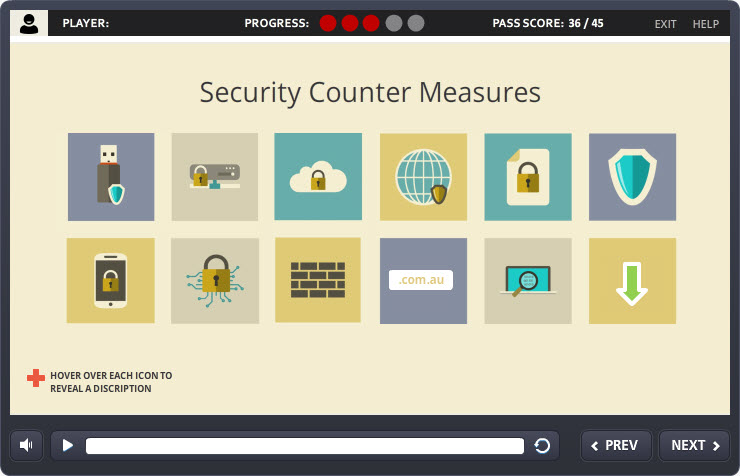Click the 'Security Counter Measures' heading
740x476 pixels.
[x=370, y=92]
